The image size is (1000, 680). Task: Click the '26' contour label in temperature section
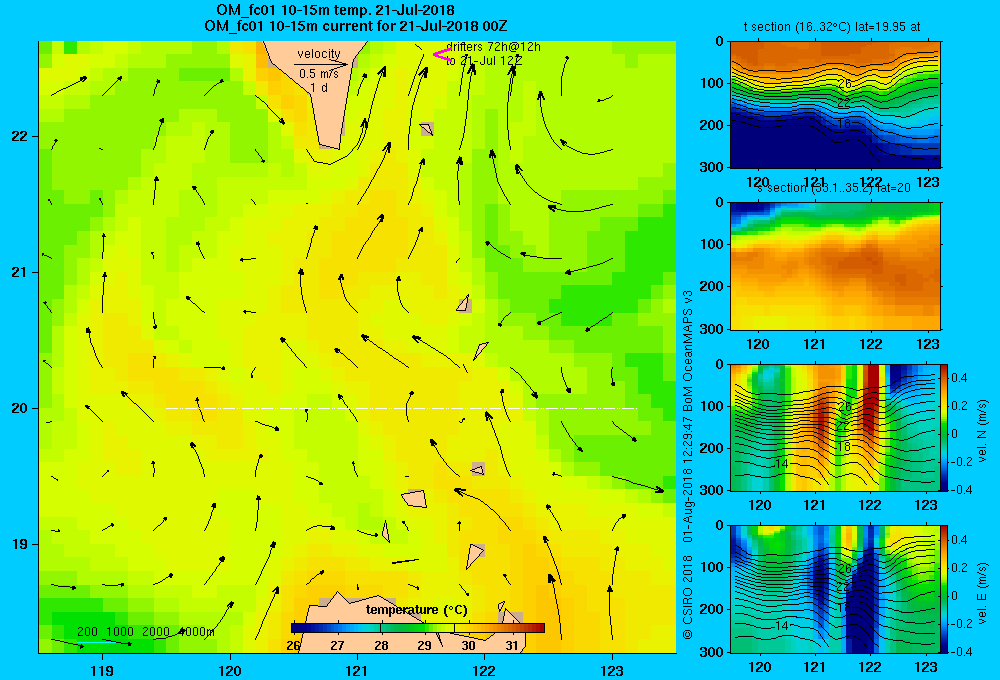coord(845,84)
